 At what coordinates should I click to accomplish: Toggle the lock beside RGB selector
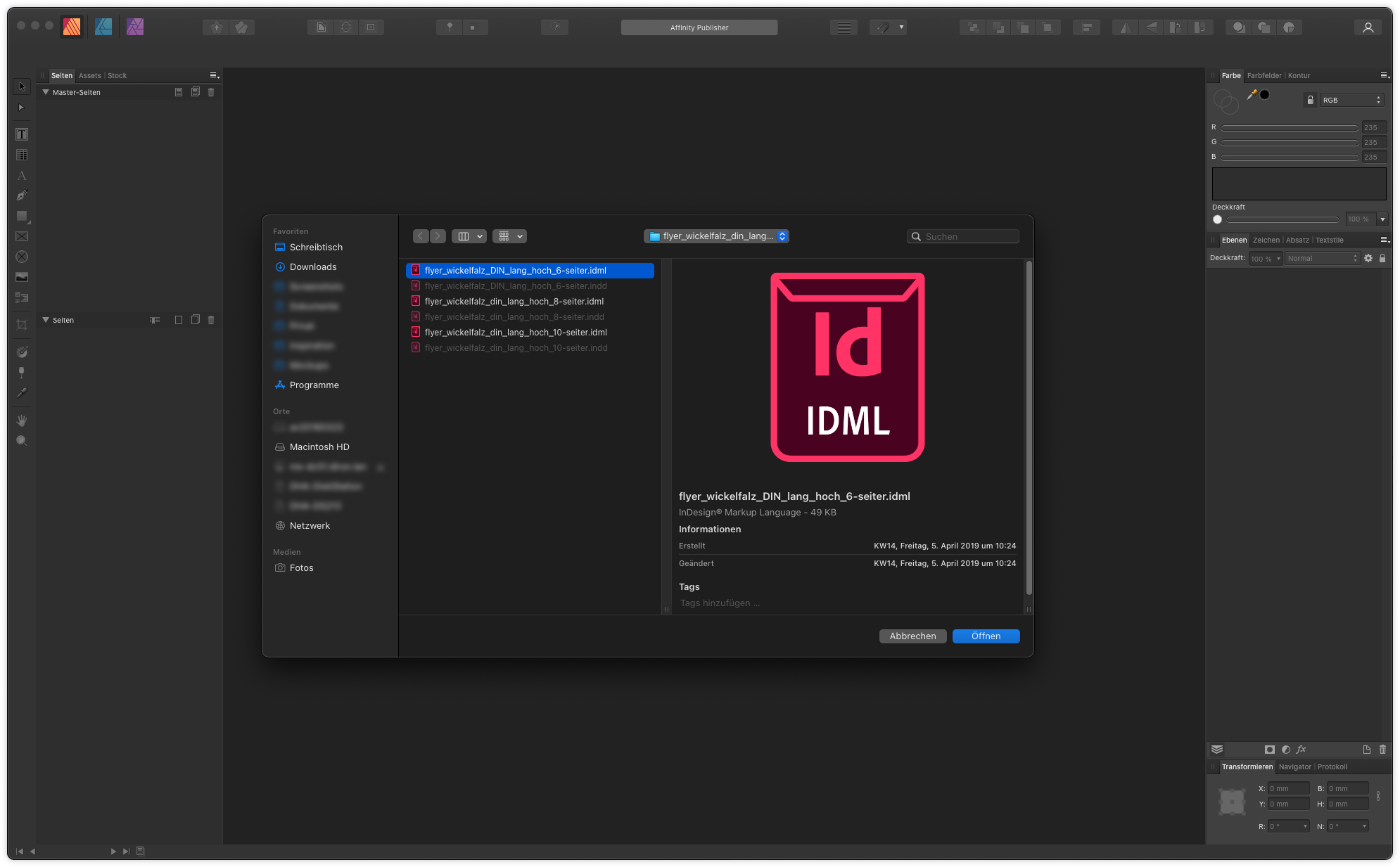(1310, 100)
